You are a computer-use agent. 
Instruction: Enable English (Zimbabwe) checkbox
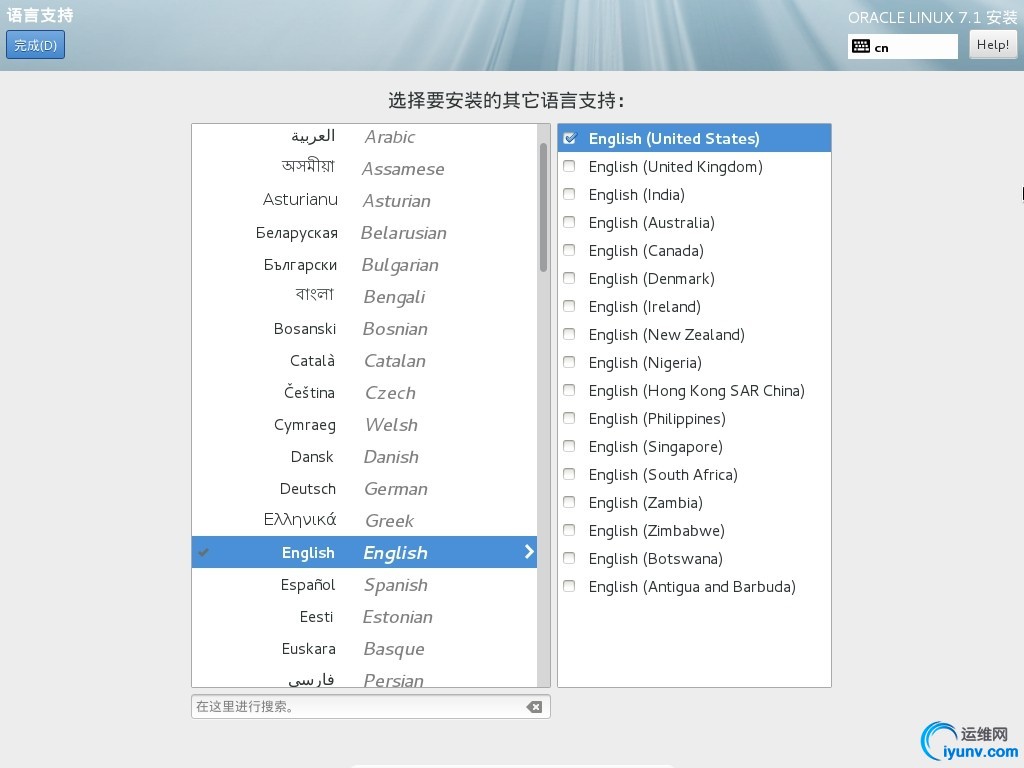(569, 531)
